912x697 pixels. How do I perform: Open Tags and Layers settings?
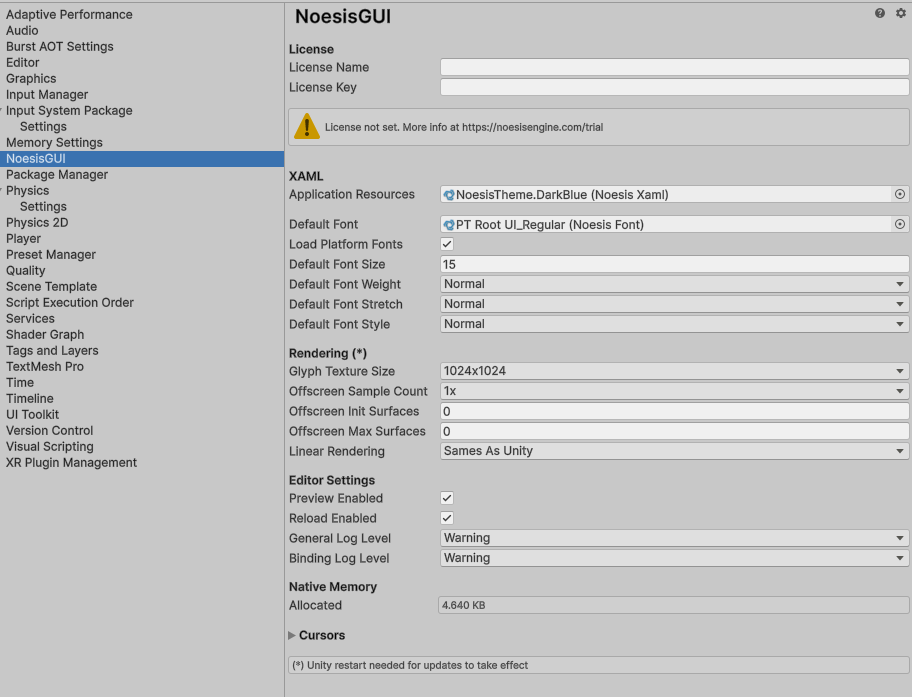pos(52,350)
